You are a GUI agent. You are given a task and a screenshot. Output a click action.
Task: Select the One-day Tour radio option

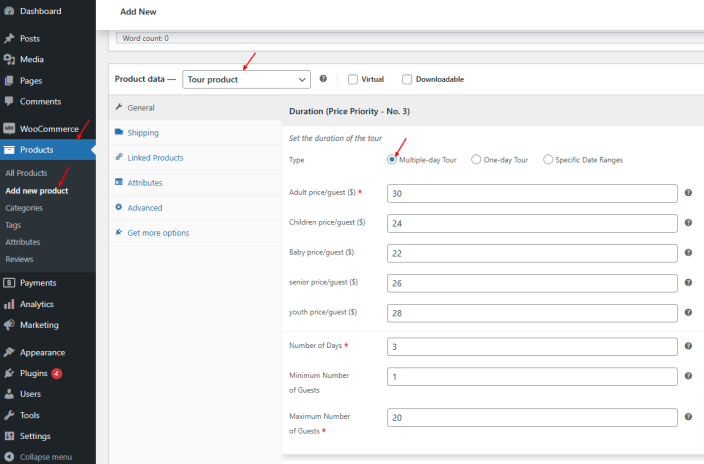pyautogui.click(x=476, y=159)
